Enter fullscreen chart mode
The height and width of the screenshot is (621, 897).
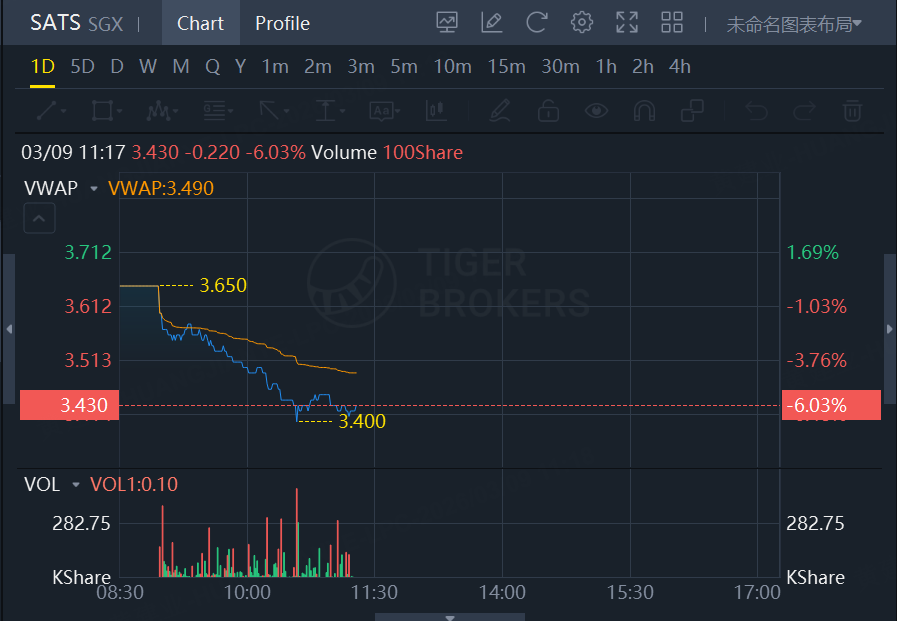(x=627, y=23)
